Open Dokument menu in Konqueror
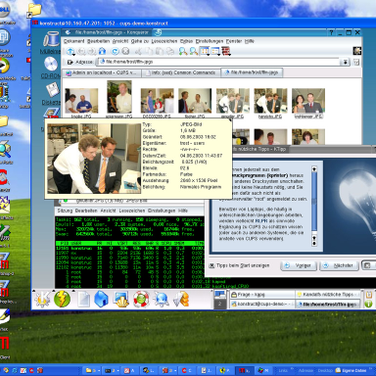The image size is (376, 376). point(74,41)
